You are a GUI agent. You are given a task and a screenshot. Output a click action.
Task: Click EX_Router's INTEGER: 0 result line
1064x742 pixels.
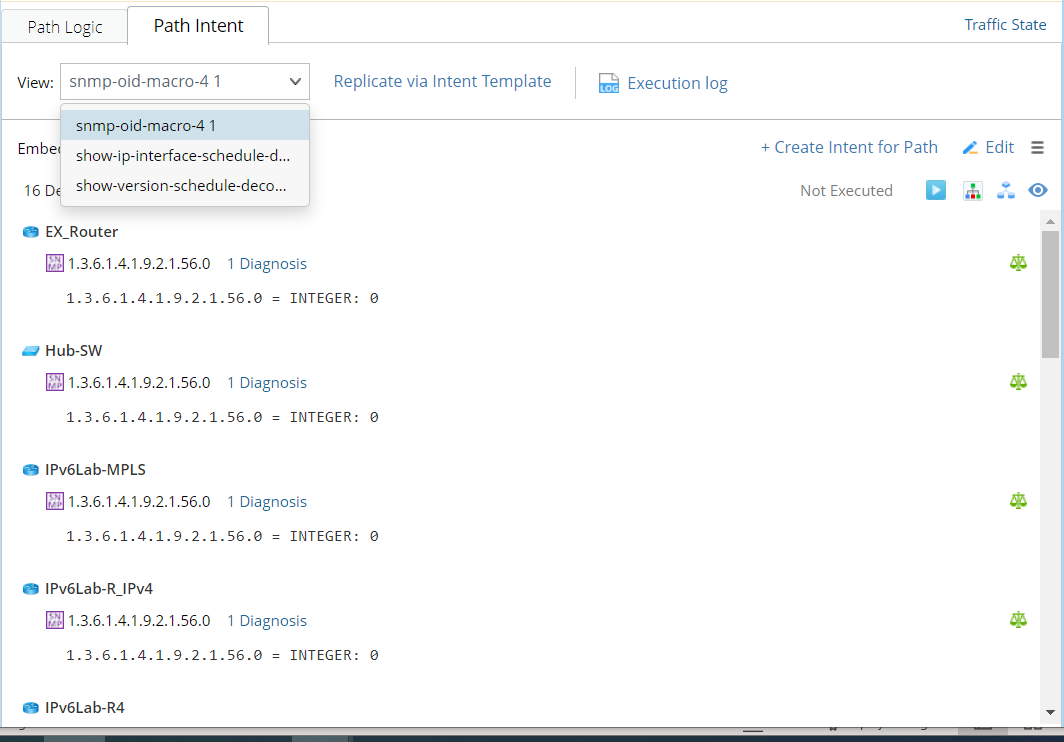tap(222, 298)
